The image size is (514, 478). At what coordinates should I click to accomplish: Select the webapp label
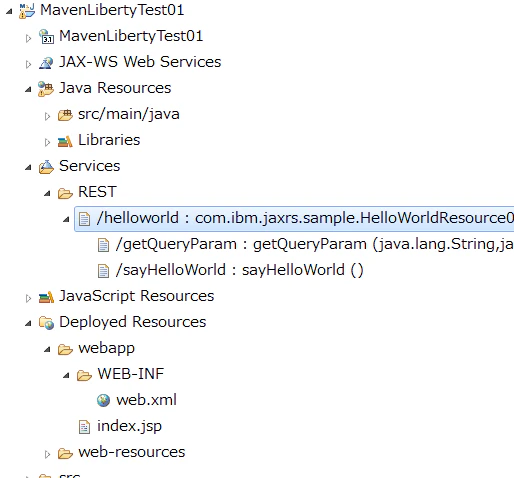click(106, 349)
